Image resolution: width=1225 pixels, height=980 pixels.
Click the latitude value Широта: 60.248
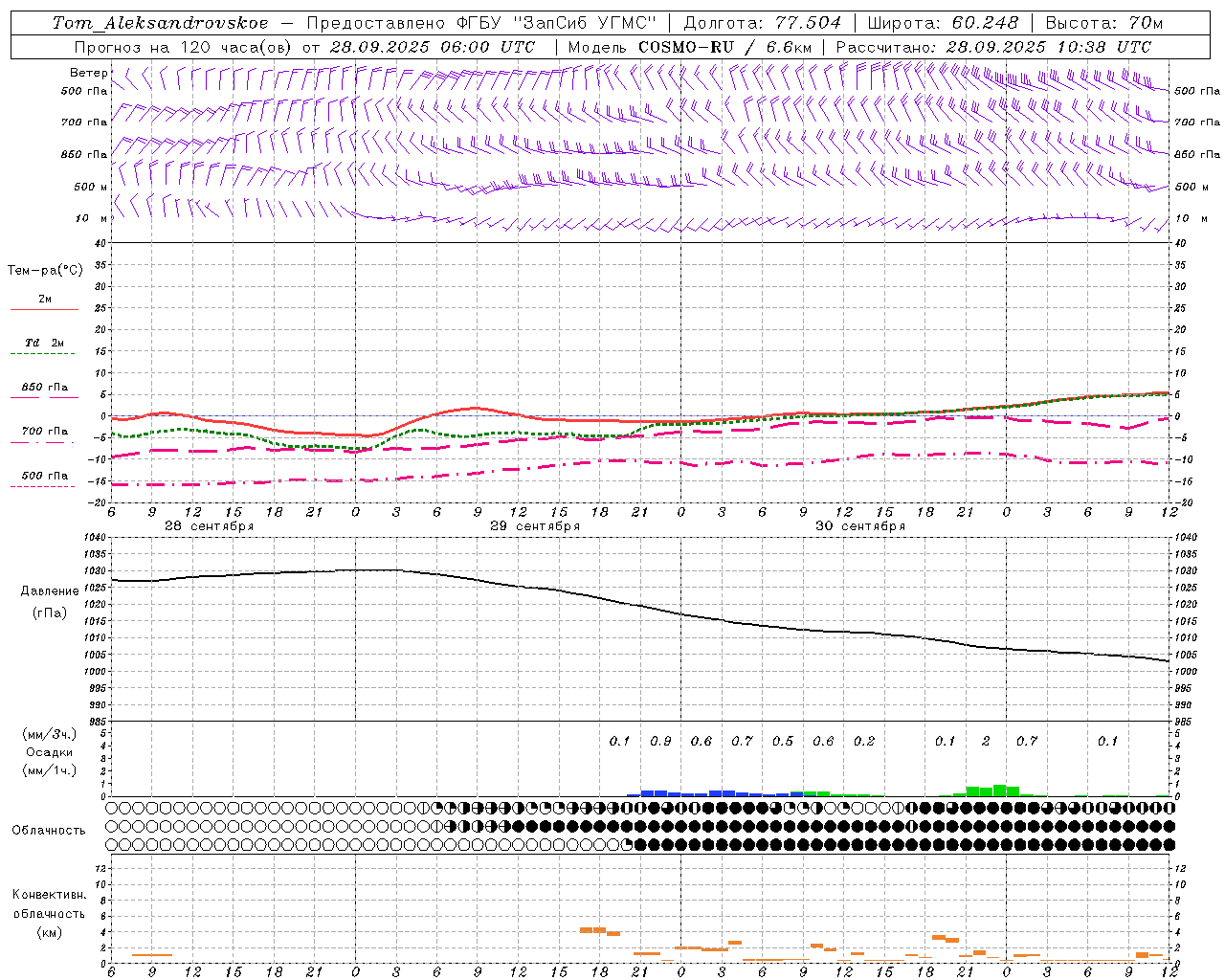(944, 23)
